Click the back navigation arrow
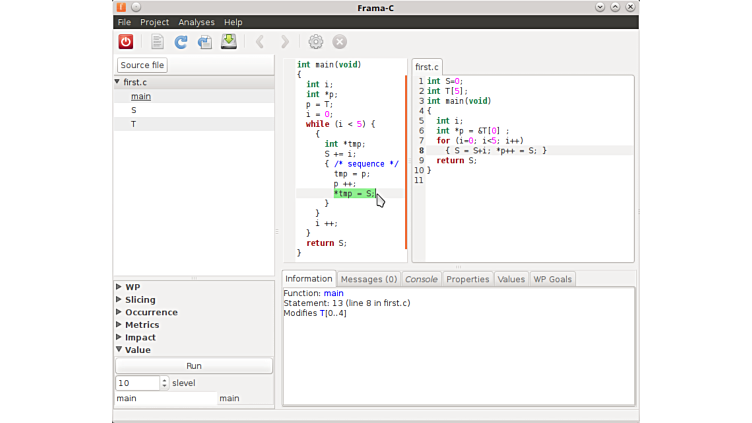752x423 pixels. (260, 42)
